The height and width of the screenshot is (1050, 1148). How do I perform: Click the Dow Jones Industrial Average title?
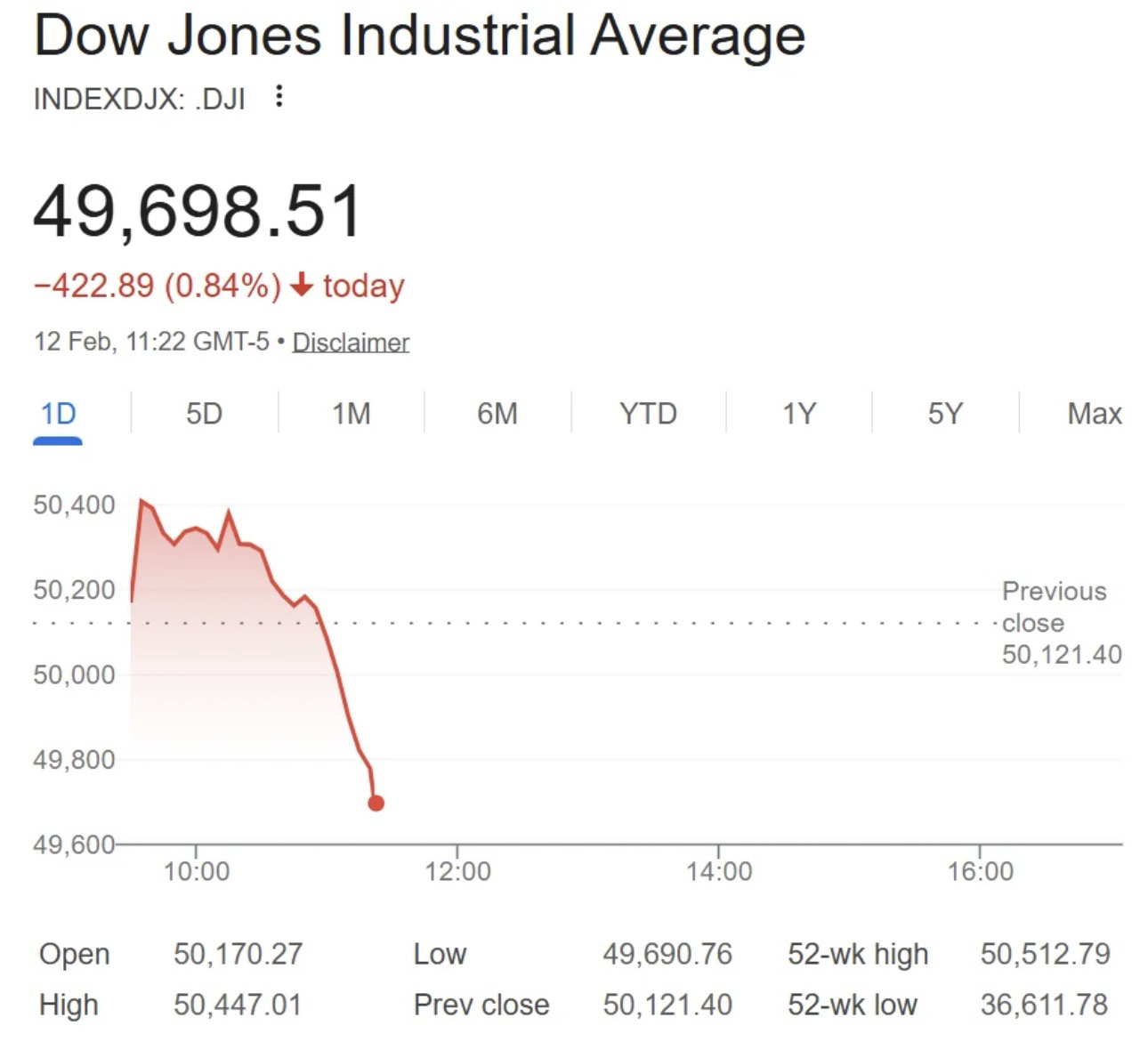(x=419, y=36)
